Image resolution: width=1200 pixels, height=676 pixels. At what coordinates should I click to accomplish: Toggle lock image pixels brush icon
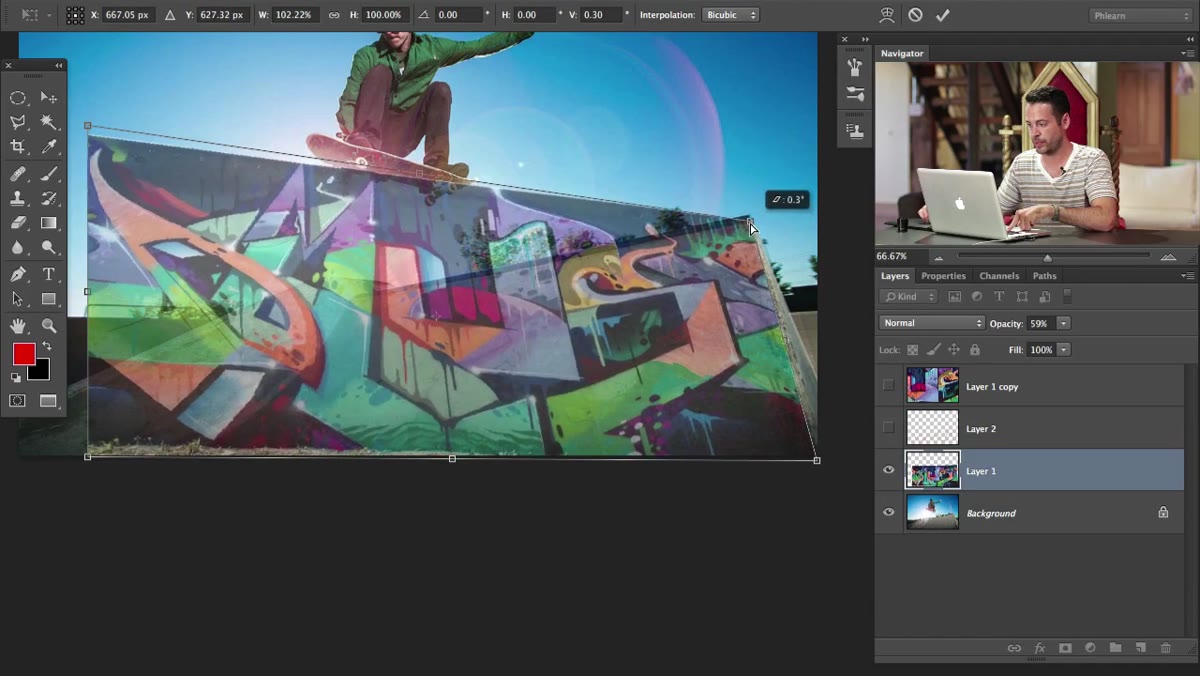[933, 350]
